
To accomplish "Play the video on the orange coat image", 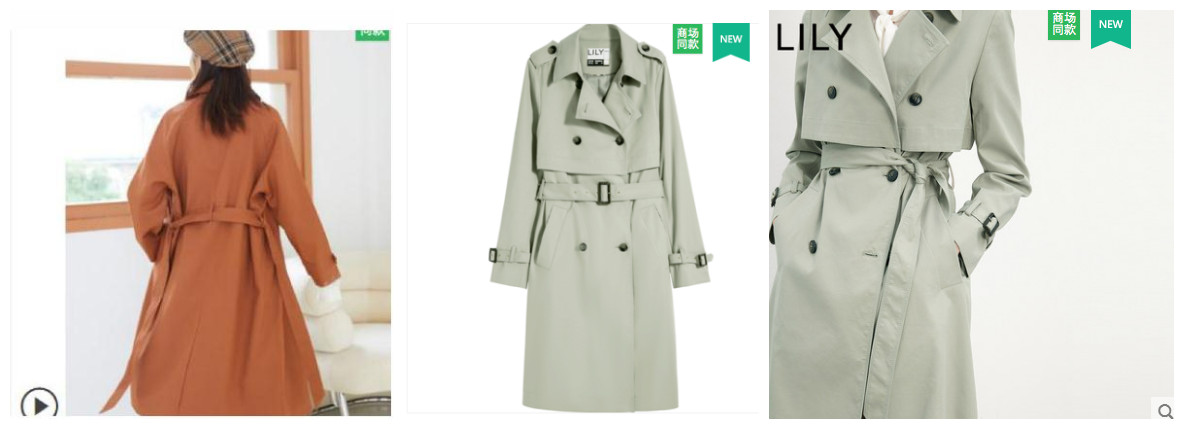I will [x=39, y=404].
